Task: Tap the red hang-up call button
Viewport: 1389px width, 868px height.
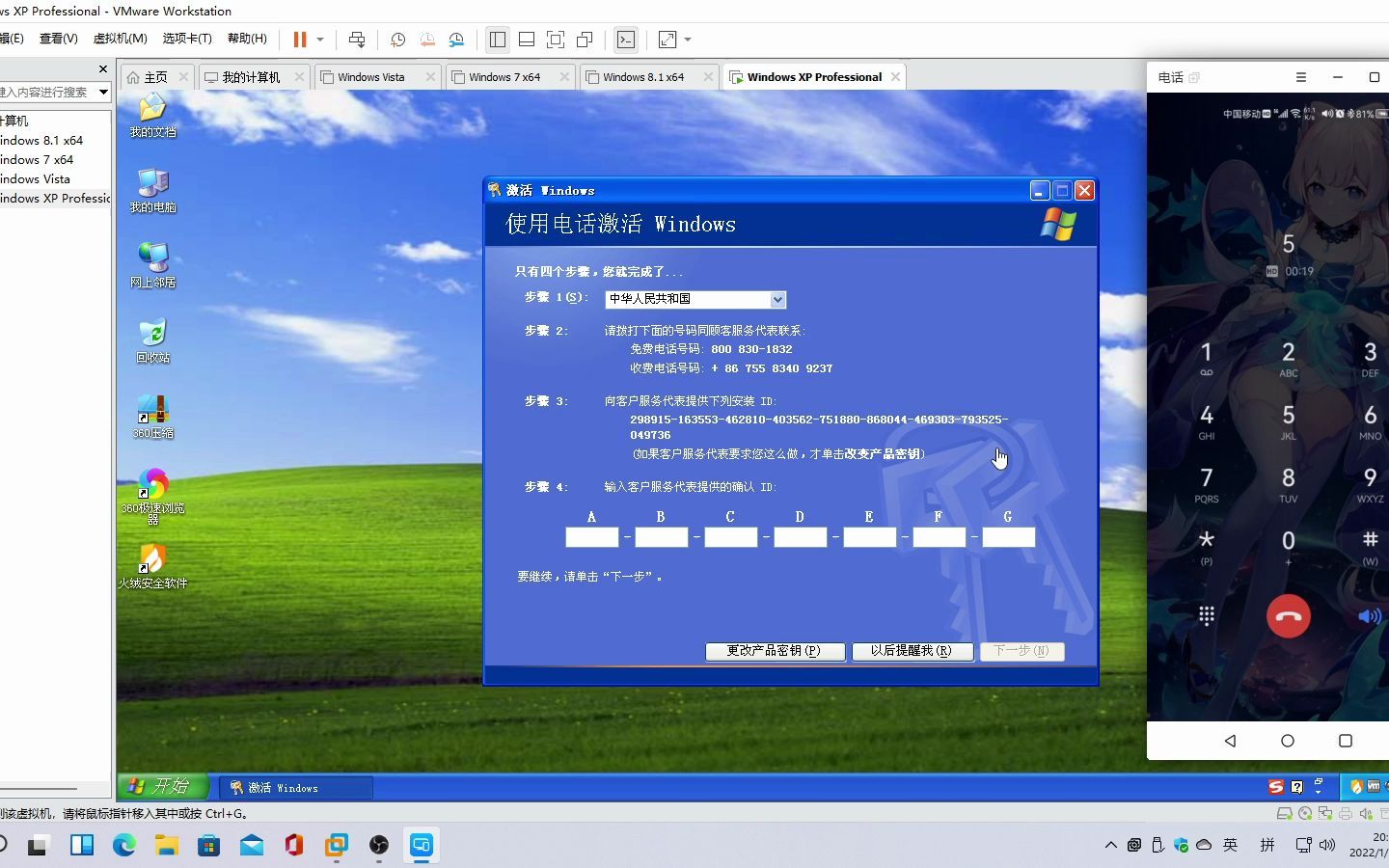Action: pyautogui.click(x=1288, y=616)
